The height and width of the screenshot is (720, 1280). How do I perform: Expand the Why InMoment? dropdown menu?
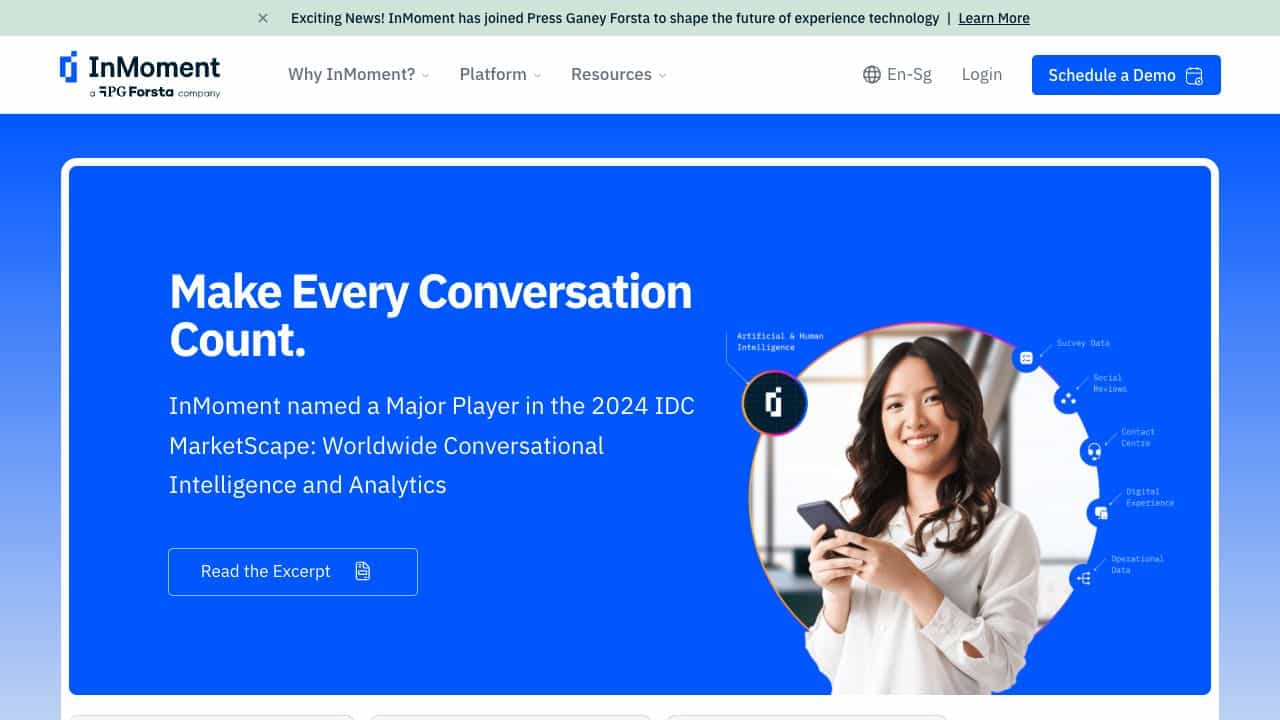tap(358, 75)
